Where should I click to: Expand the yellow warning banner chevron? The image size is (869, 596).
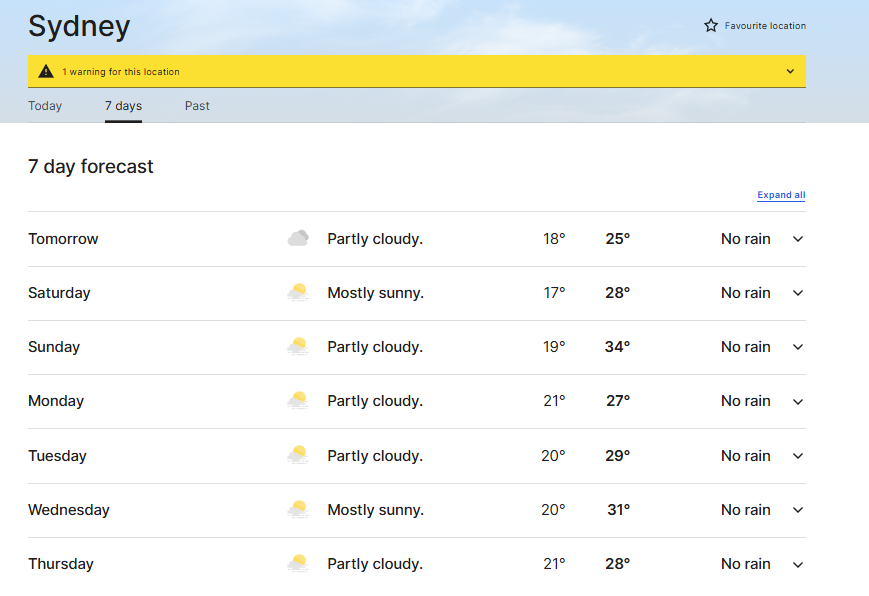coord(790,72)
